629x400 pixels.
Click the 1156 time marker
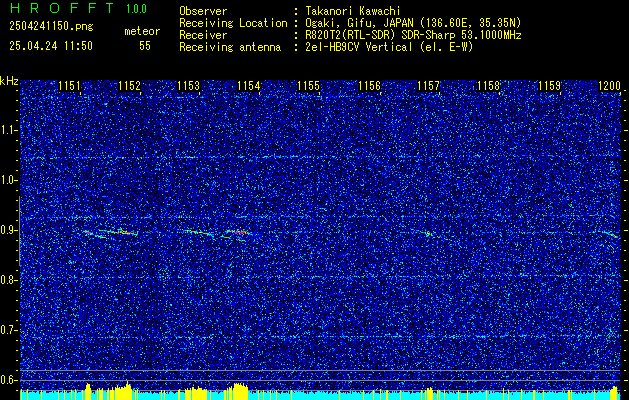click(x=369, y=86)
